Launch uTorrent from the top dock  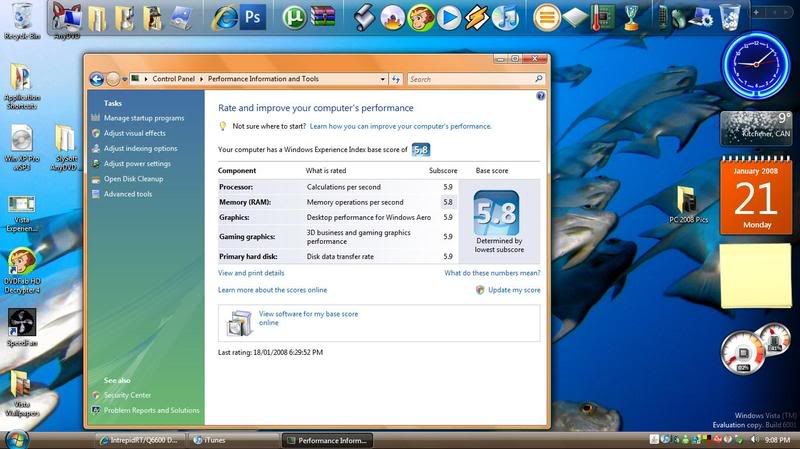click(293, 17)
